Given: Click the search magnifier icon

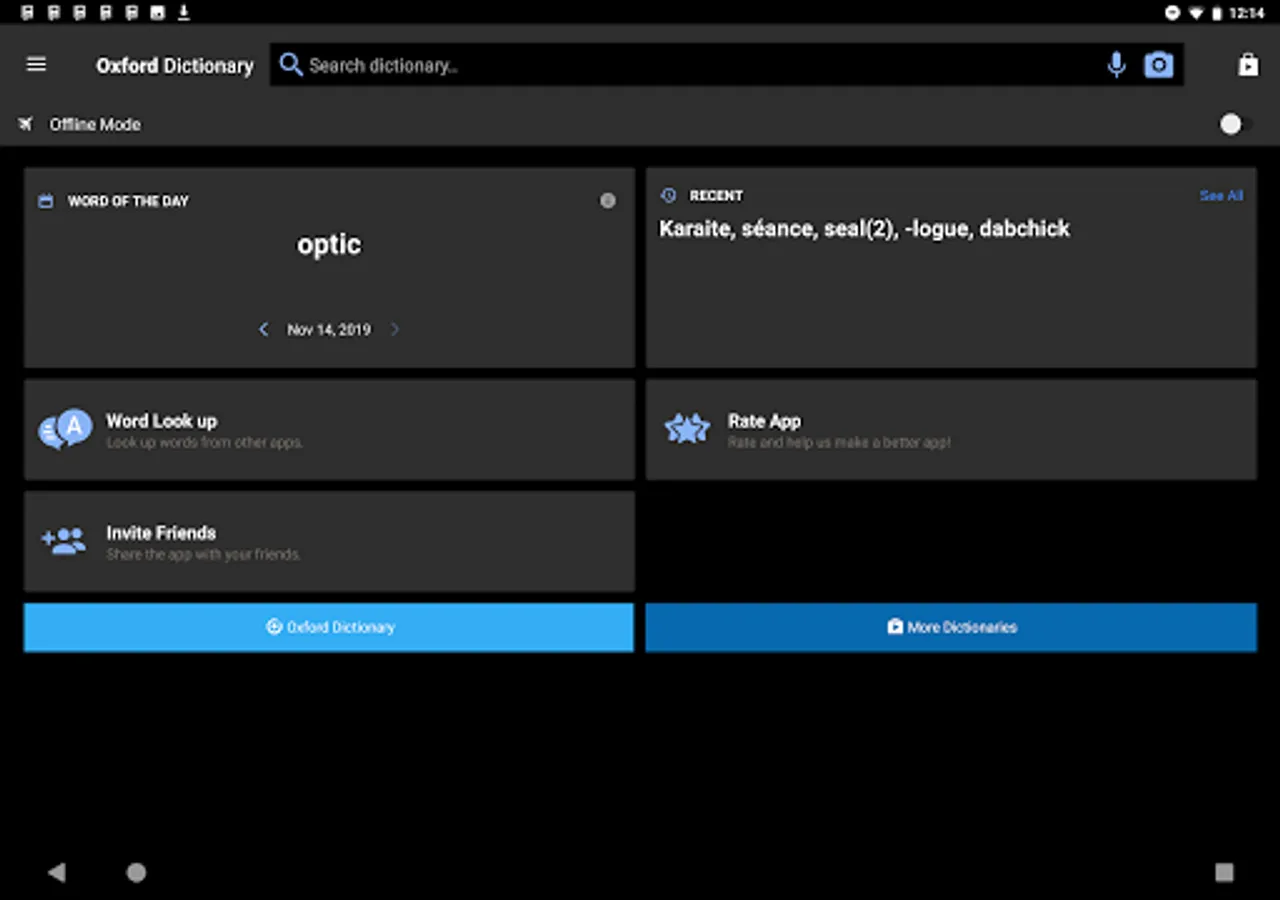Looking at the screenshot, I should (290, 65).
